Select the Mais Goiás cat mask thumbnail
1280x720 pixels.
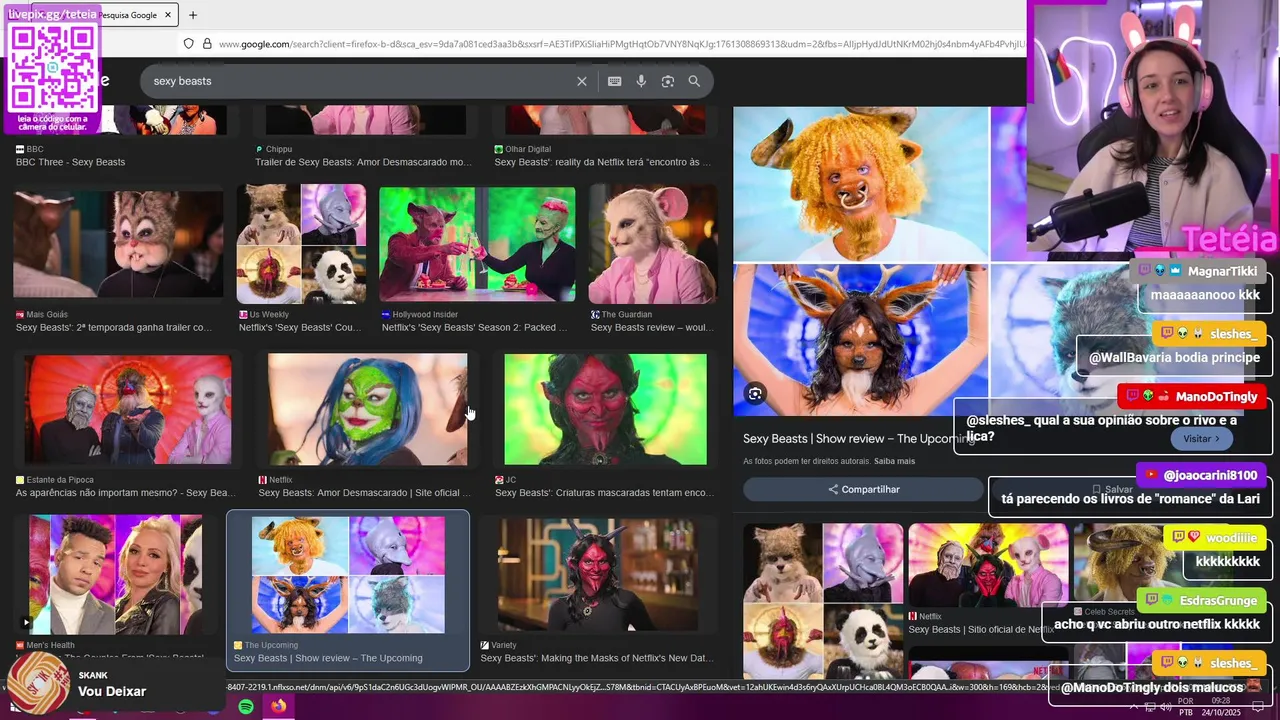[x=119, y=244]
